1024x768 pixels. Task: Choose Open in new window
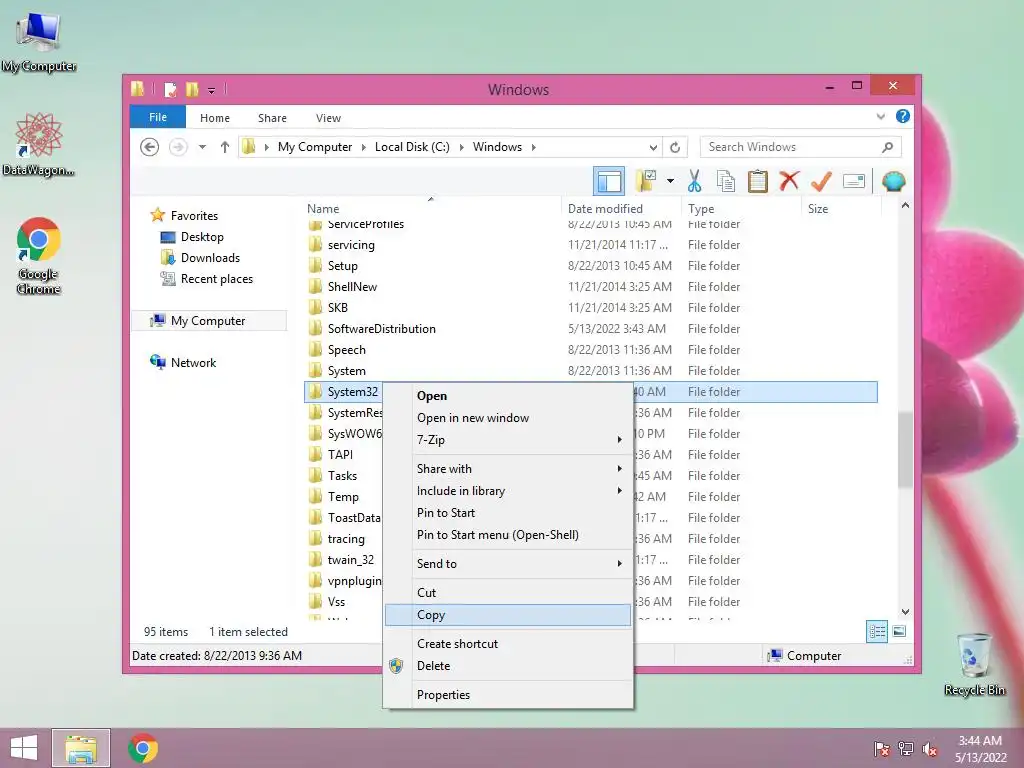pyautogui.click(x=507, y=418)
